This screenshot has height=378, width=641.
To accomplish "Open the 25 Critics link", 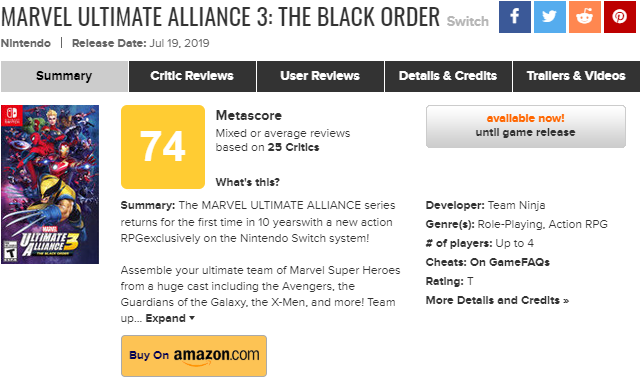I will 294,148.
